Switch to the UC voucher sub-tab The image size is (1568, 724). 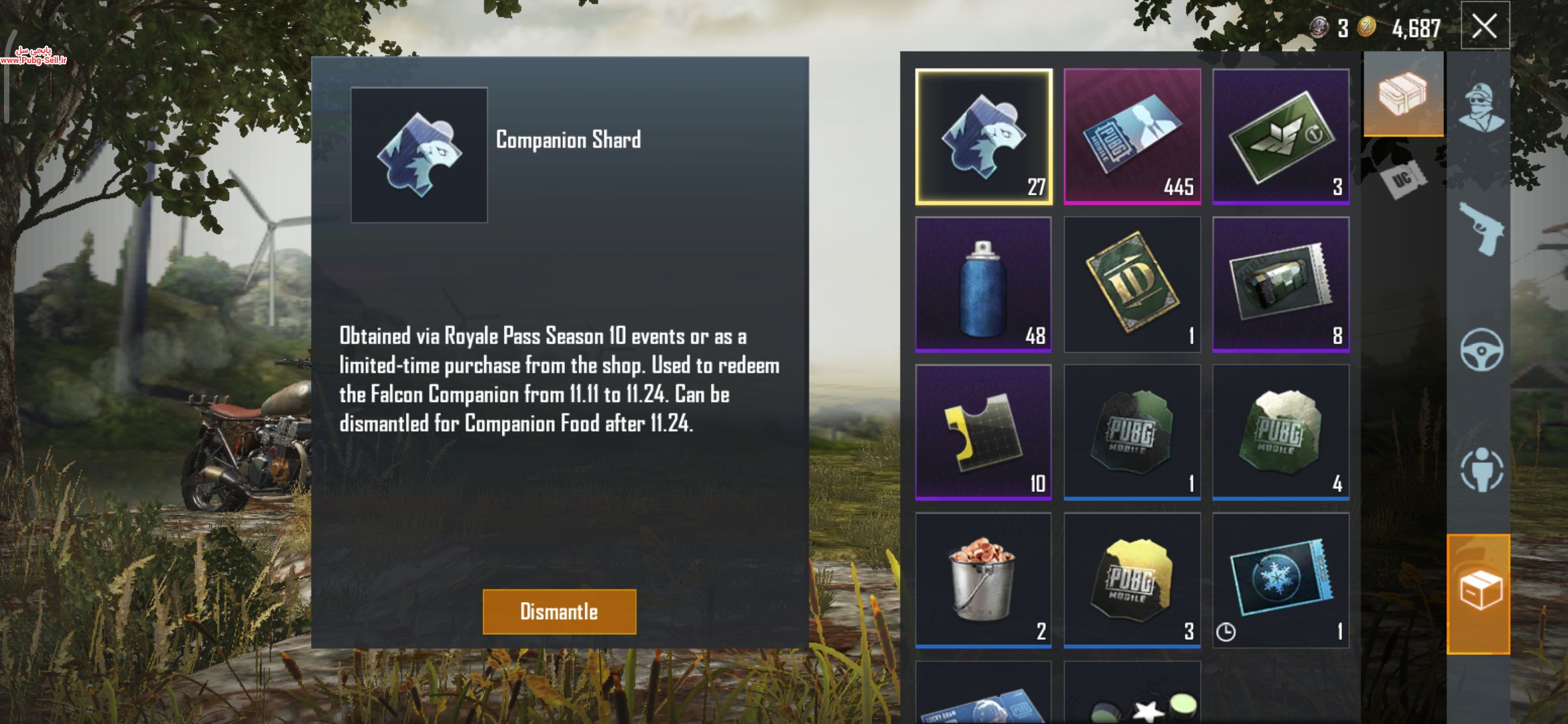1403,178
